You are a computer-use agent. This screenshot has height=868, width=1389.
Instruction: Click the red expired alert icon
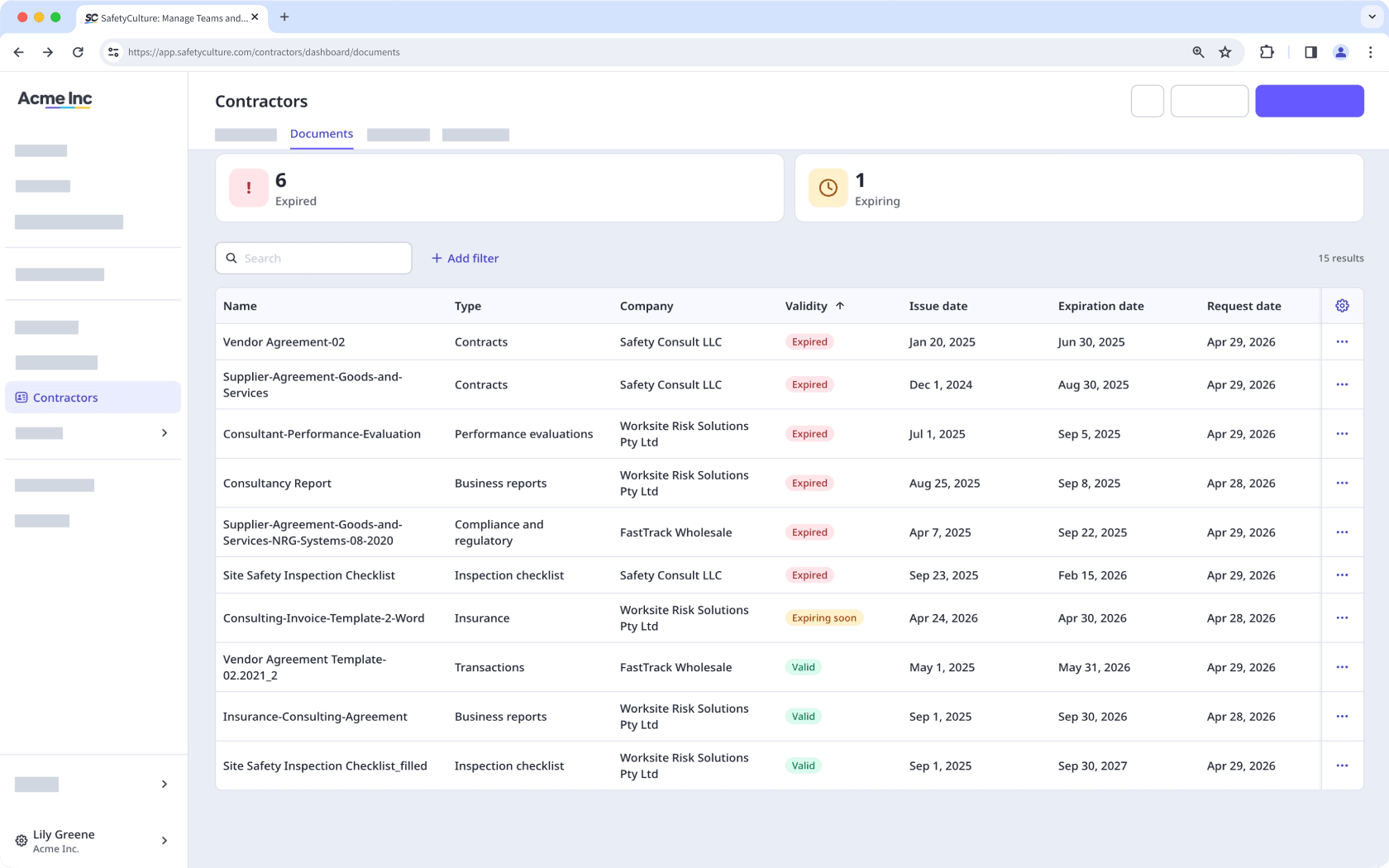249,188
